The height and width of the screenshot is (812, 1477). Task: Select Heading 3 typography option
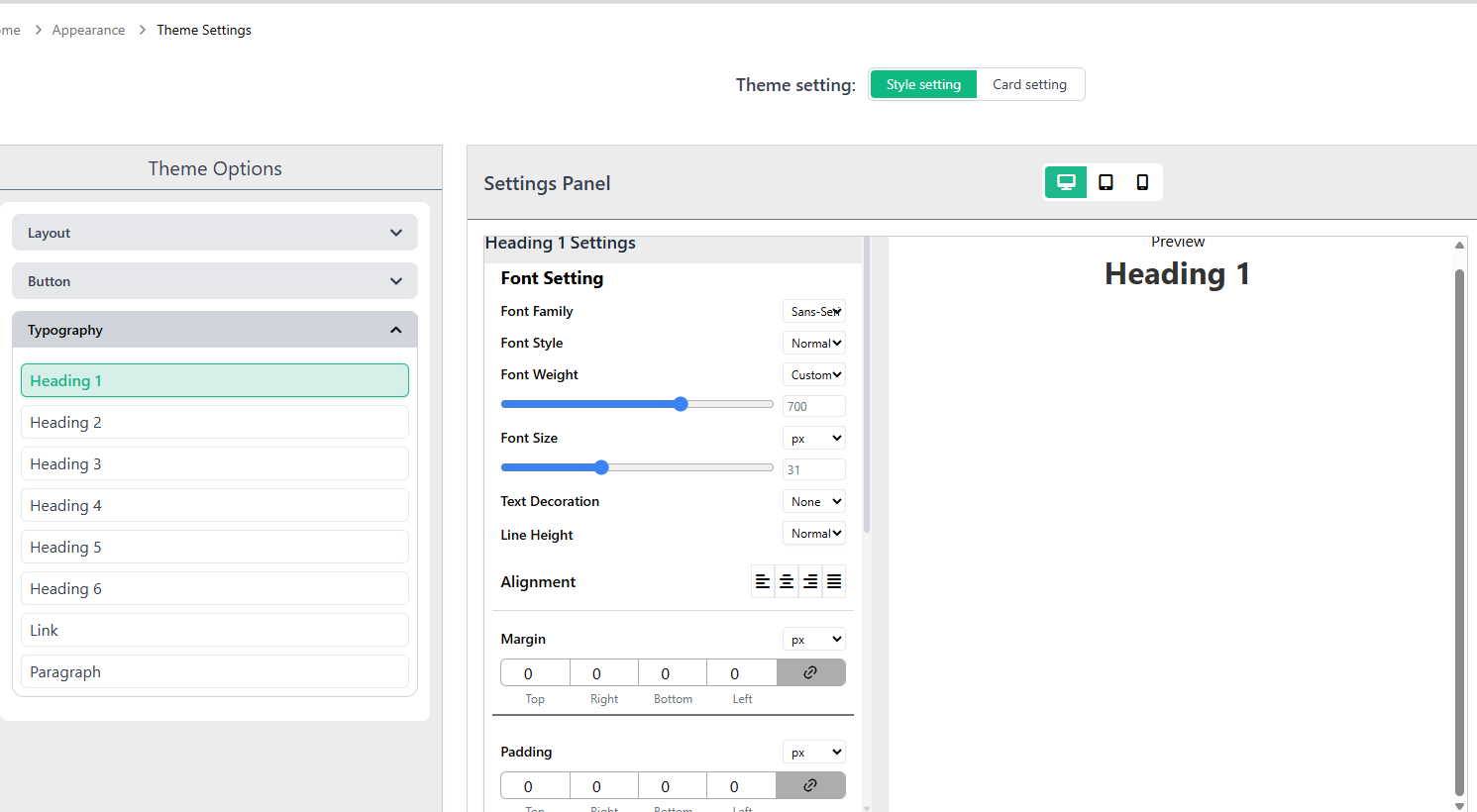[x=215, y=463]
